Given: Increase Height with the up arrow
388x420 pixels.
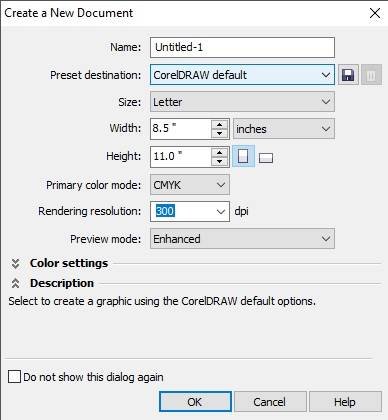Looking at the screenshot, I should [220, 153].
